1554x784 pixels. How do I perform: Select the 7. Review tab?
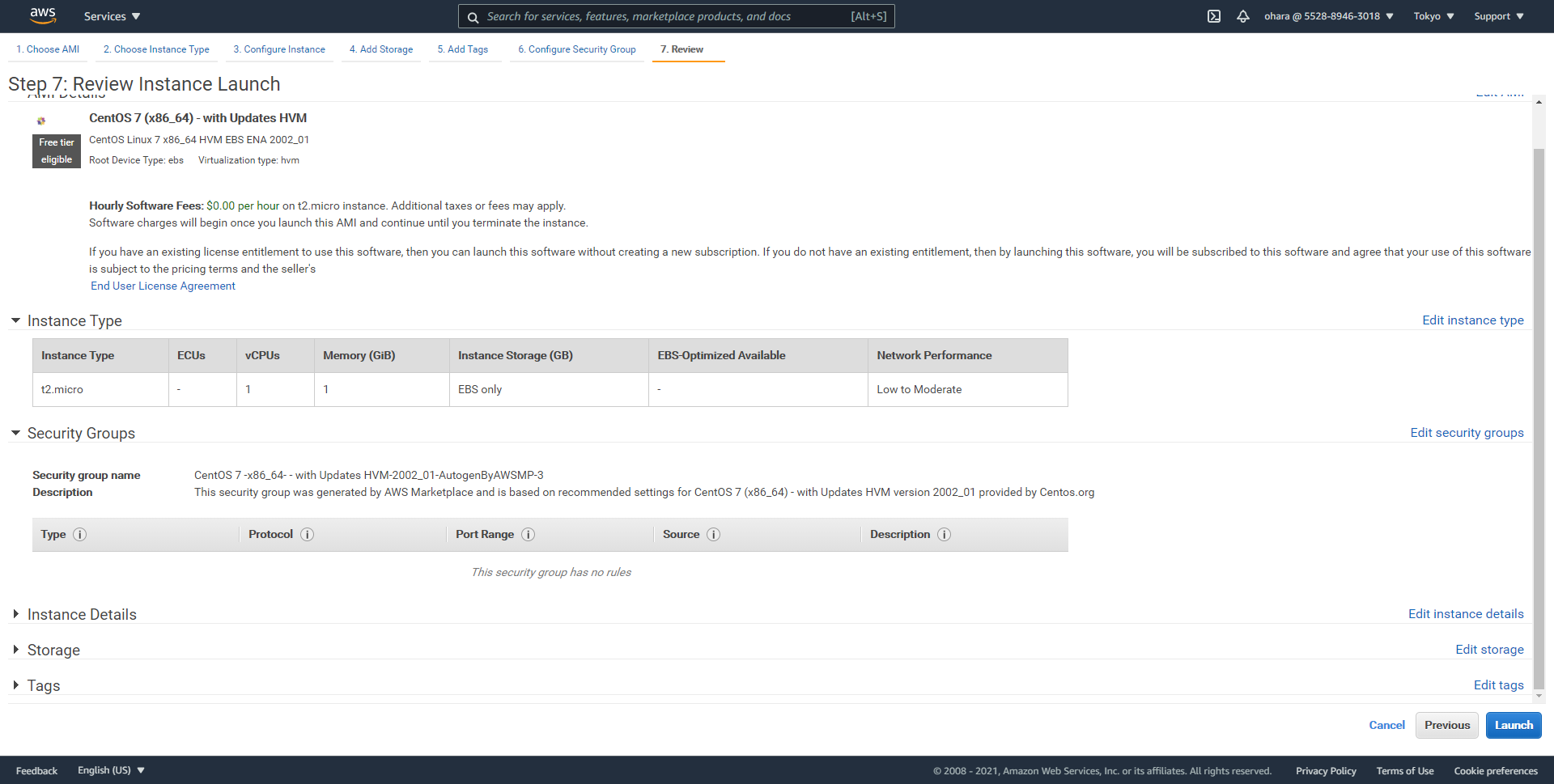tap(681, 49)
